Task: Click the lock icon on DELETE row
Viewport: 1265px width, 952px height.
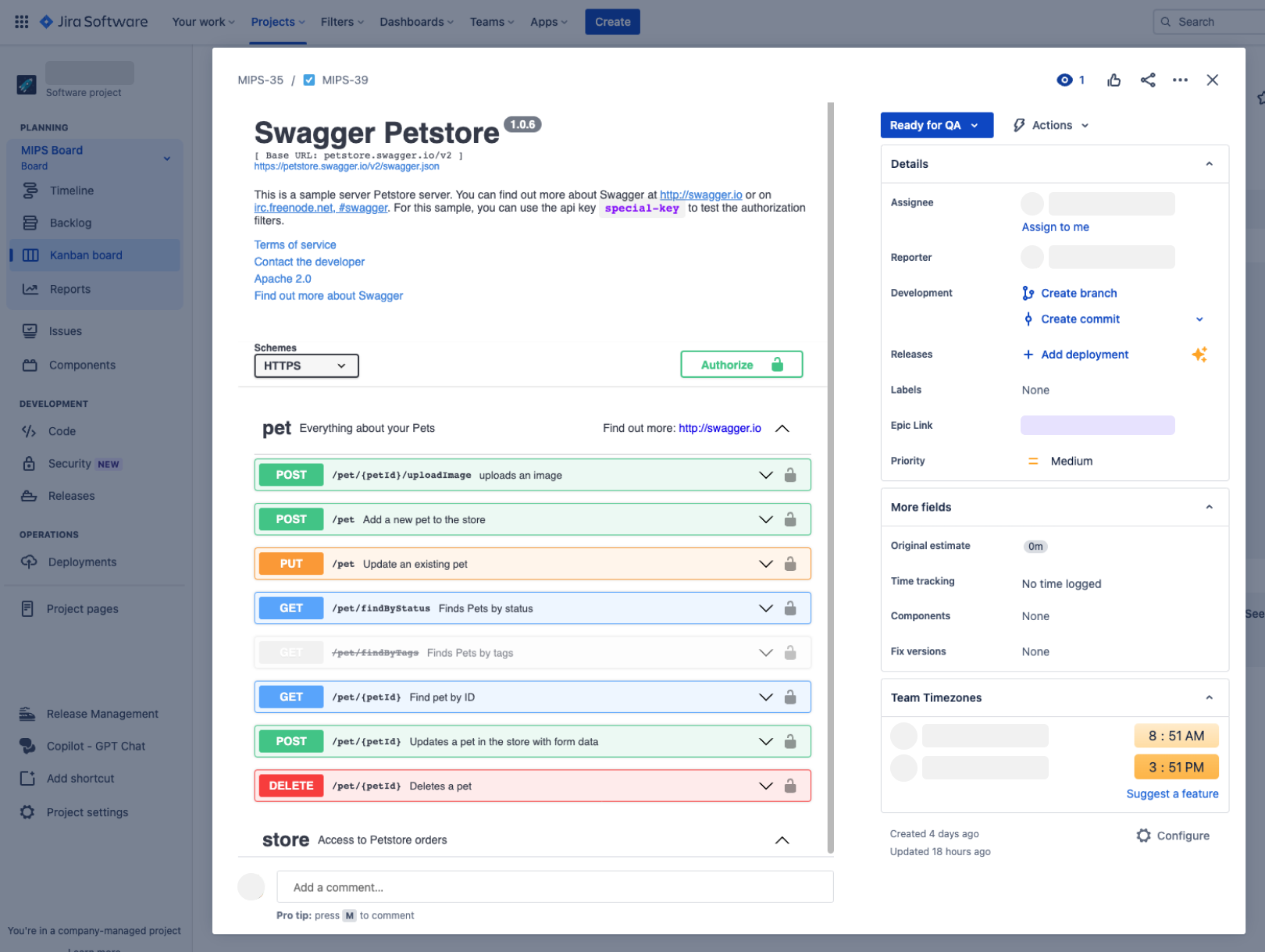Action: 790,786
